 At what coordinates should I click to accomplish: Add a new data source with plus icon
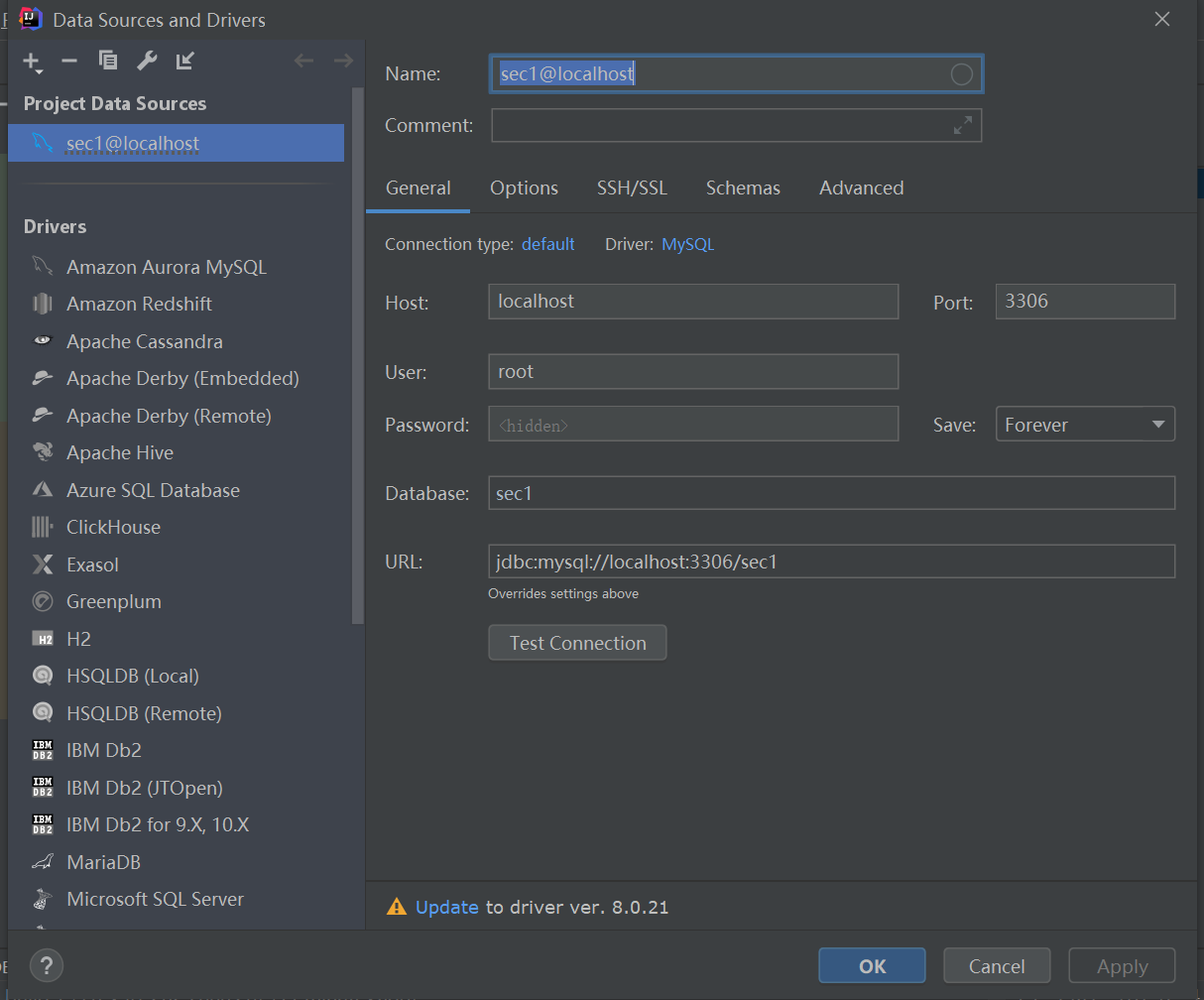point(32,62)
